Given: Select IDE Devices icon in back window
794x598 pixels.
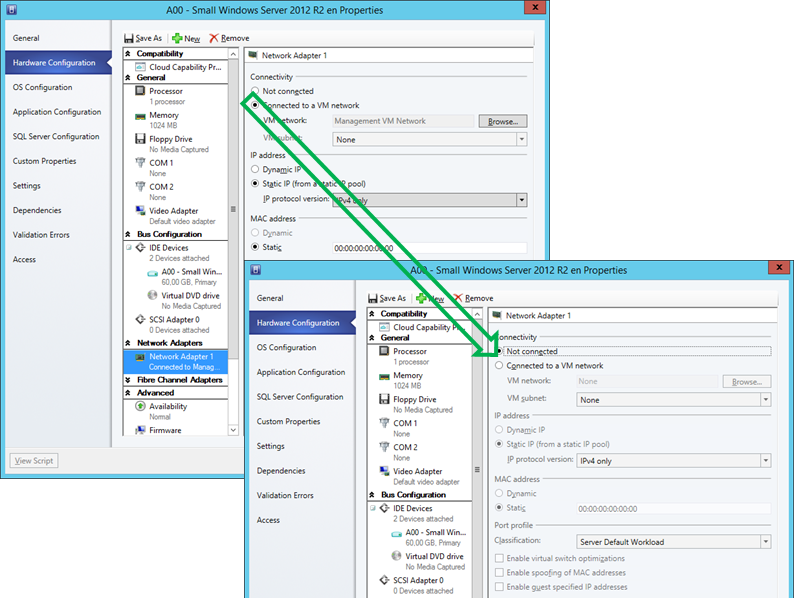Looking at the screenshot, I should [140, 248].
